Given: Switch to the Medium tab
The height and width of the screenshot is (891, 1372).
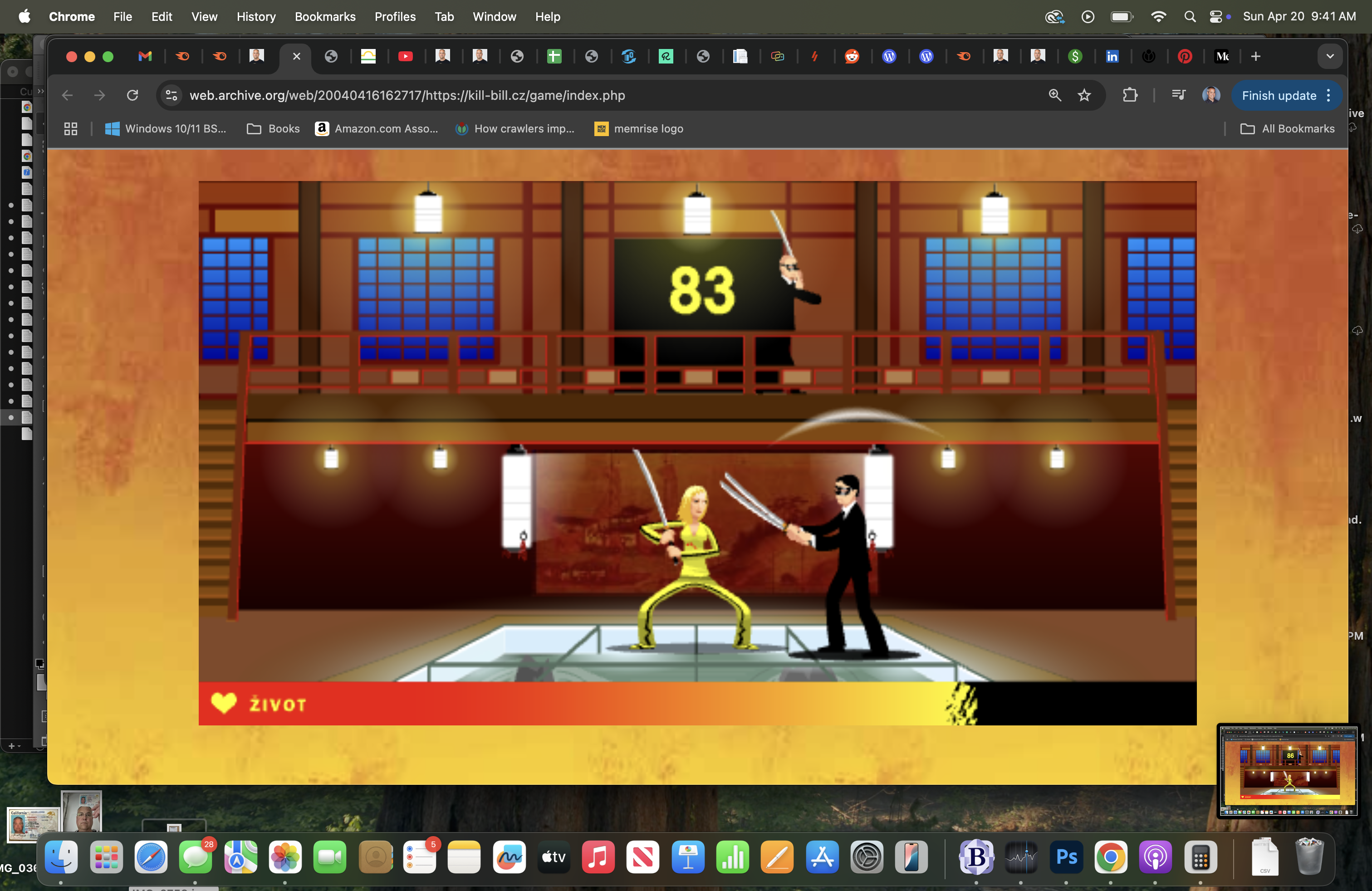Looking at the screenshot, I should pyautogui.click(x=1222, y=56).
